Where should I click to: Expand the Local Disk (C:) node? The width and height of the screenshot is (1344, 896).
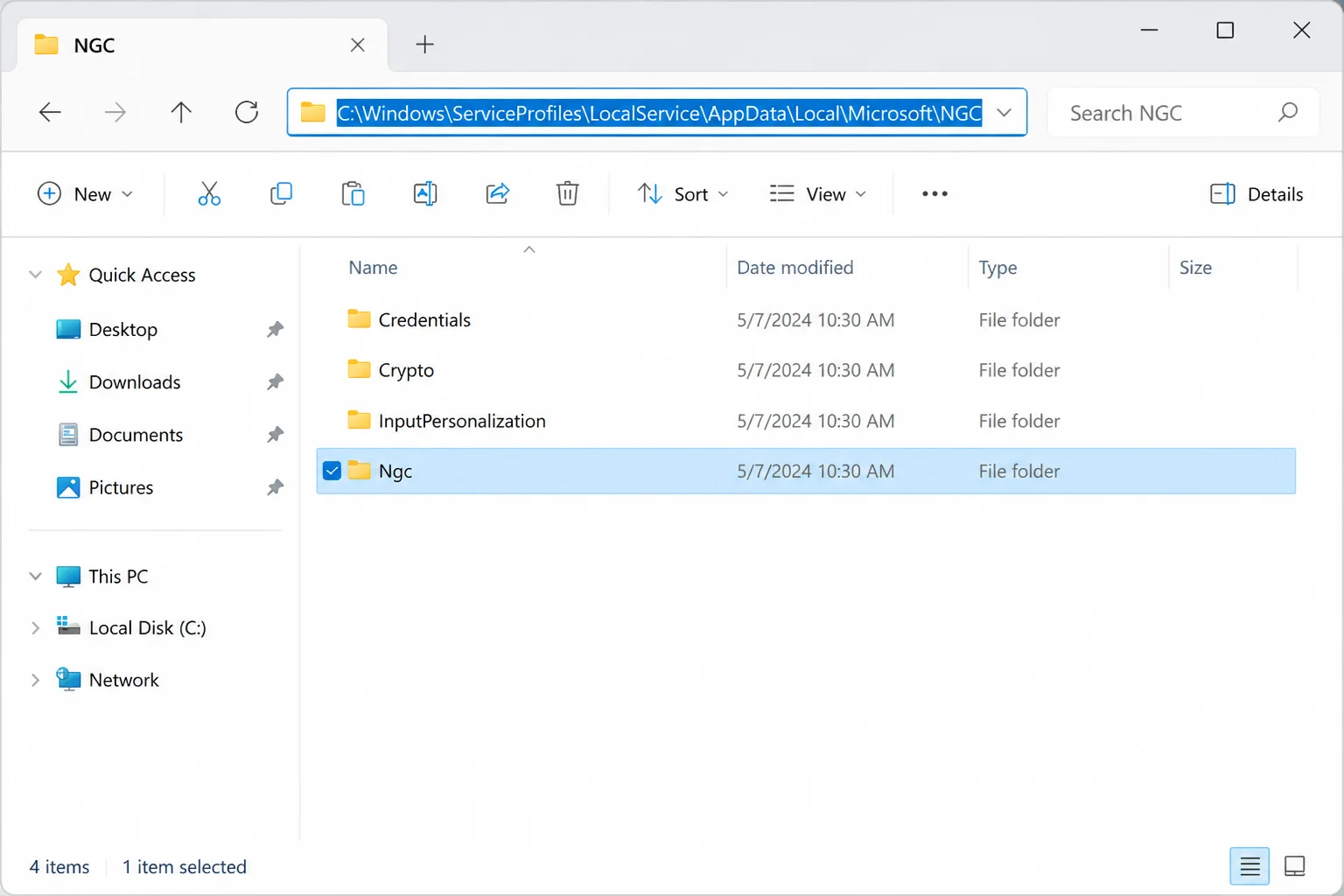[x=35, y=627]
